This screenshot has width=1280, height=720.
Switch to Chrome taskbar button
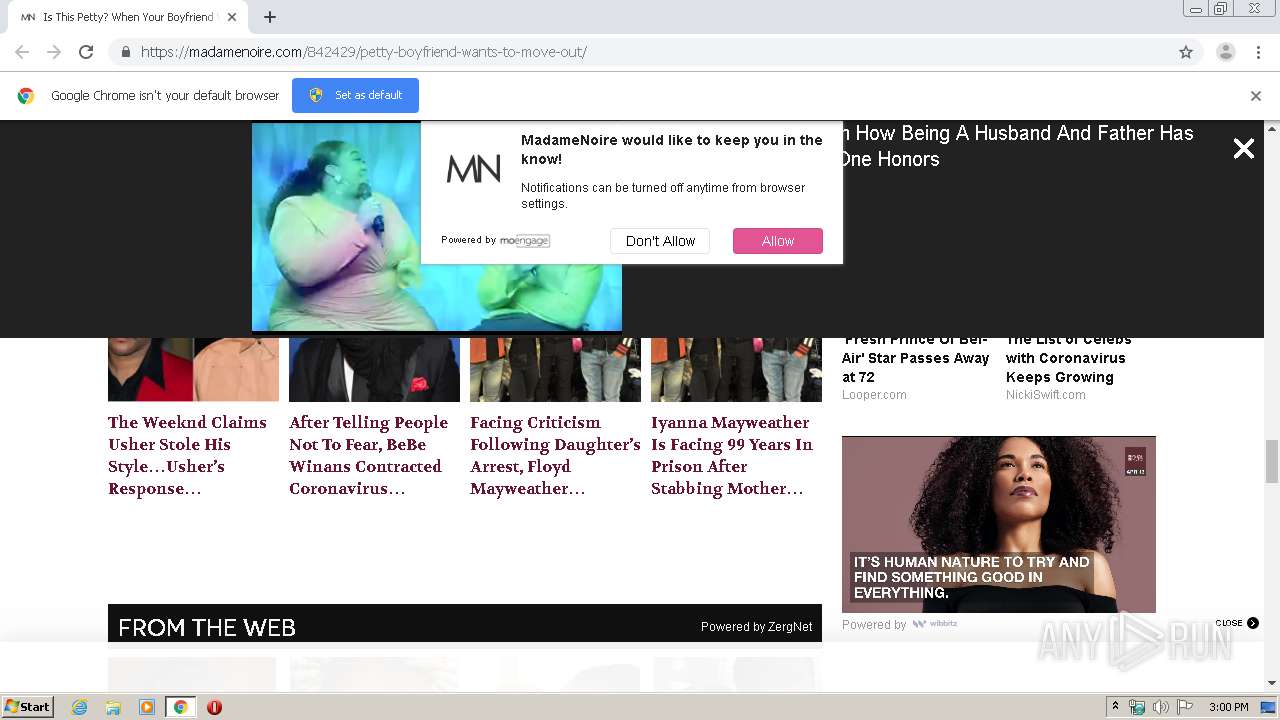180,707
